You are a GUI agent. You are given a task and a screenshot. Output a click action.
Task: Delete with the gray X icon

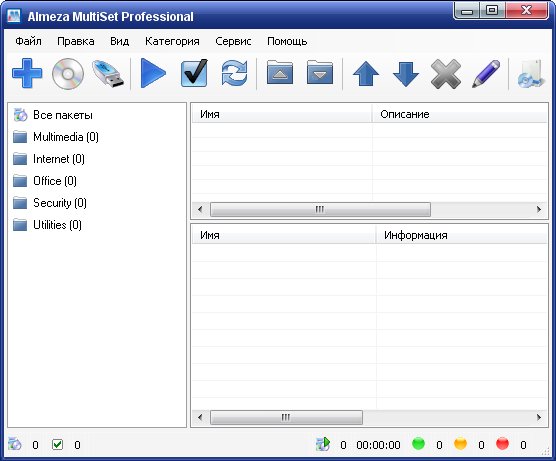446,74
